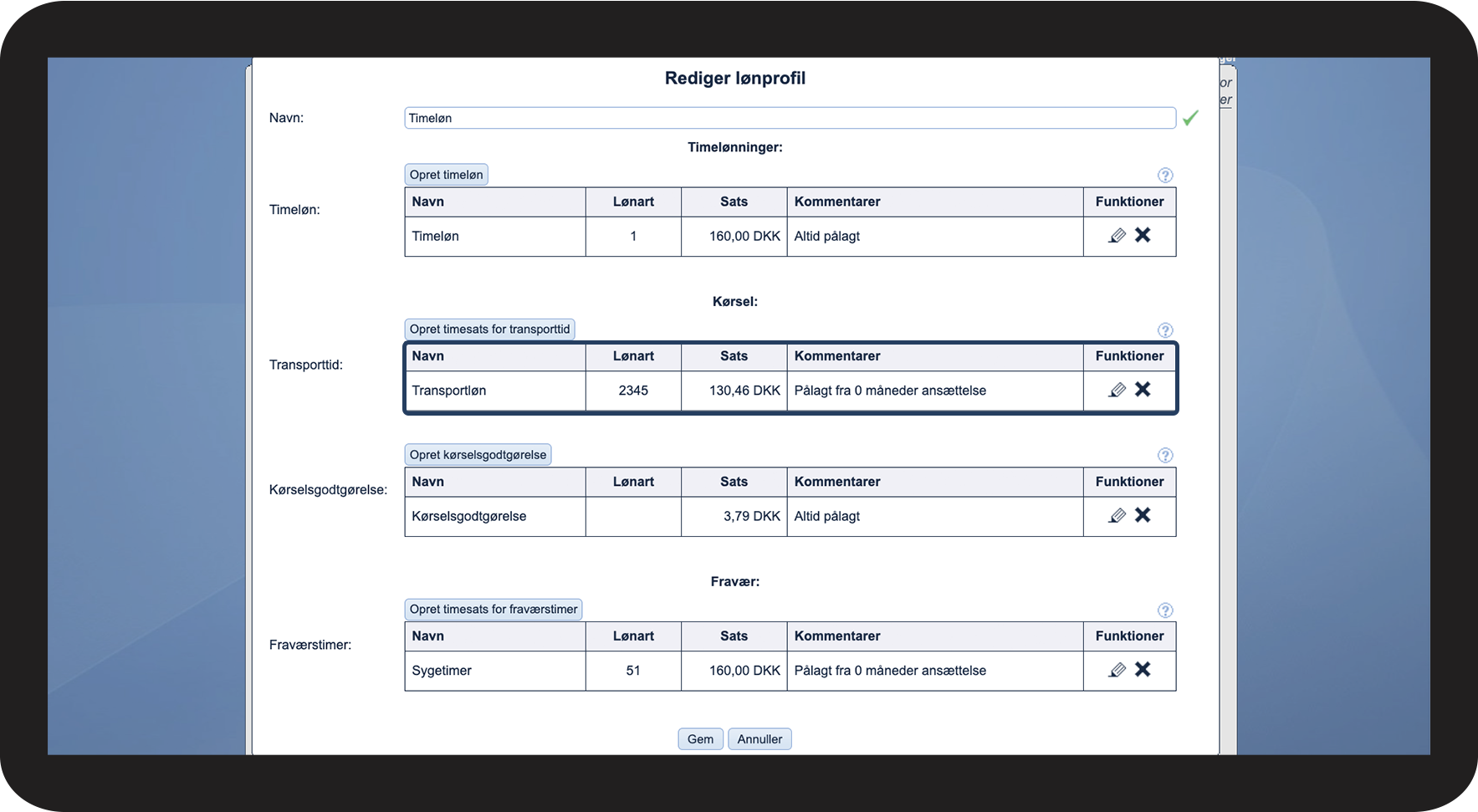The image size is (1478, 812).
Task: Click the Sats header in the Timeløn table
Action: pos(734,202)
